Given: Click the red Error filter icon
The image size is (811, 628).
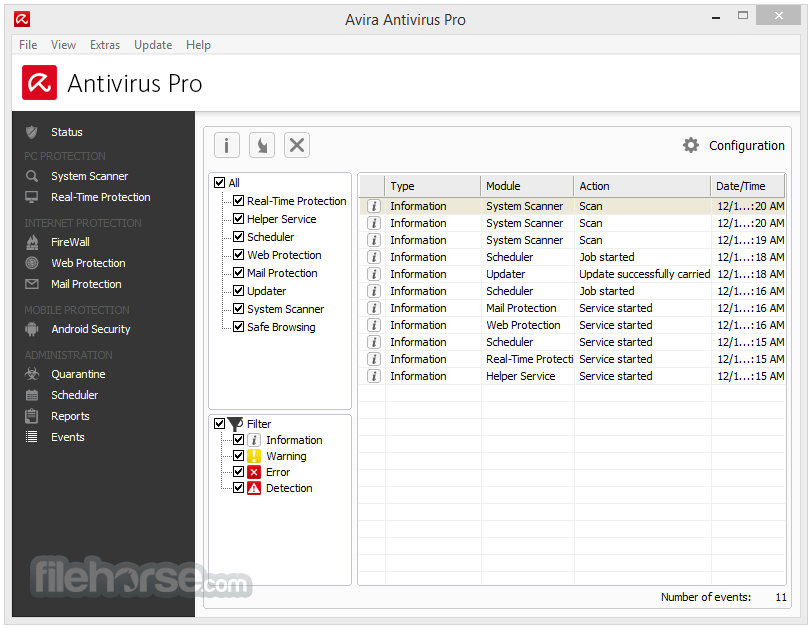Looking at the screenshot, I should click(254, 472).
